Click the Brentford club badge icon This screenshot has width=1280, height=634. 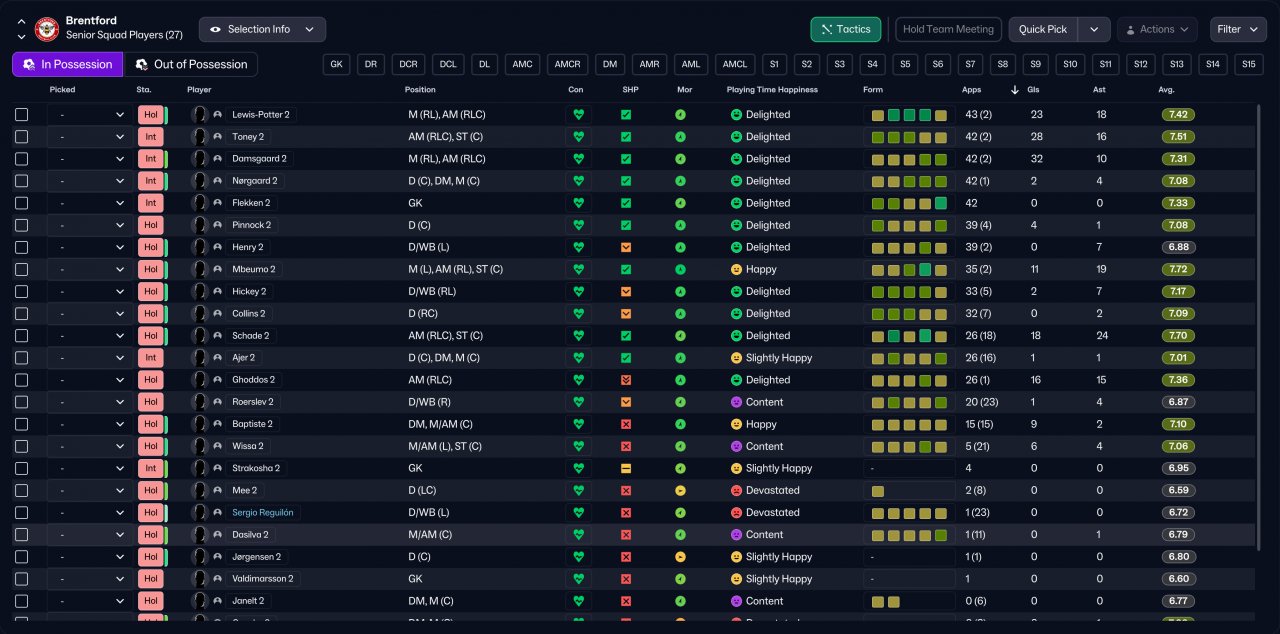[47, 29]
